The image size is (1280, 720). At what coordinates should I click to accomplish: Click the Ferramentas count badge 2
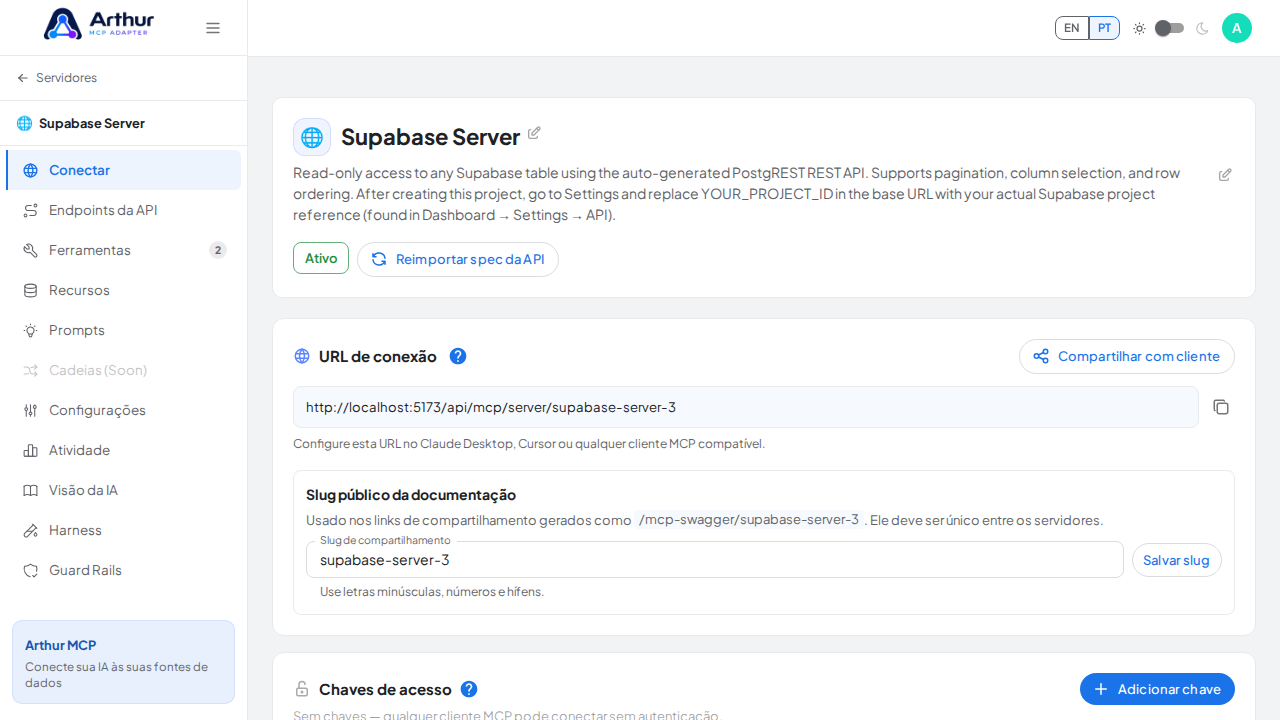pos(218,250)
